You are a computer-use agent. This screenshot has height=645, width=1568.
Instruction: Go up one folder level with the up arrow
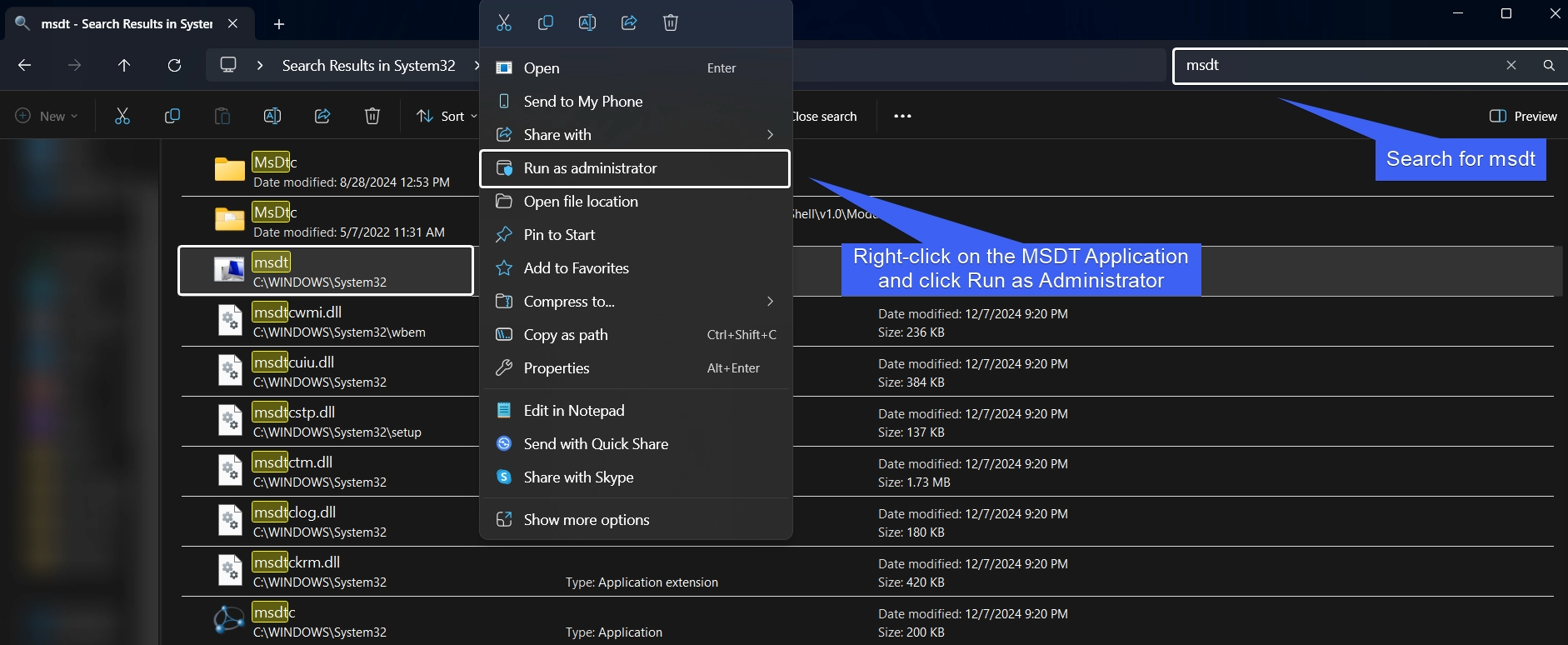tap(124, 65)
